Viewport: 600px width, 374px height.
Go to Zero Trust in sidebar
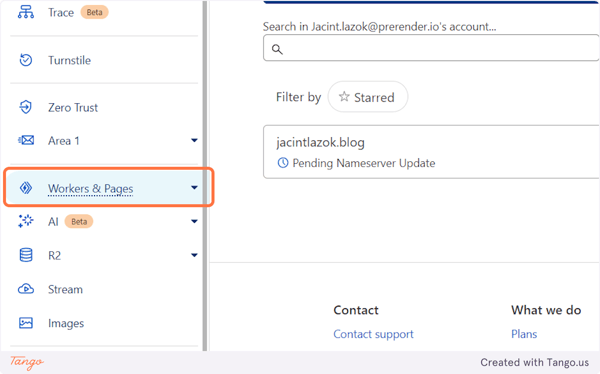tap(73, 108)
